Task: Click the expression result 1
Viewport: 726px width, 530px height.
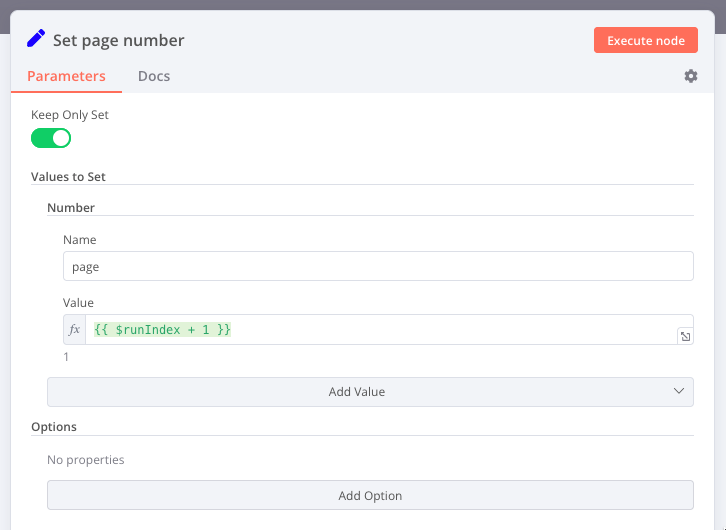Action: tap(66, 357)
